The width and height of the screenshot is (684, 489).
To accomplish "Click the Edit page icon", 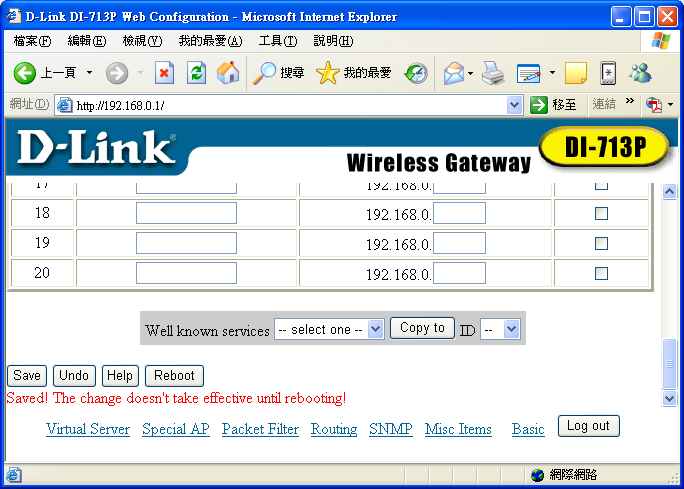I will click(529, 73).
